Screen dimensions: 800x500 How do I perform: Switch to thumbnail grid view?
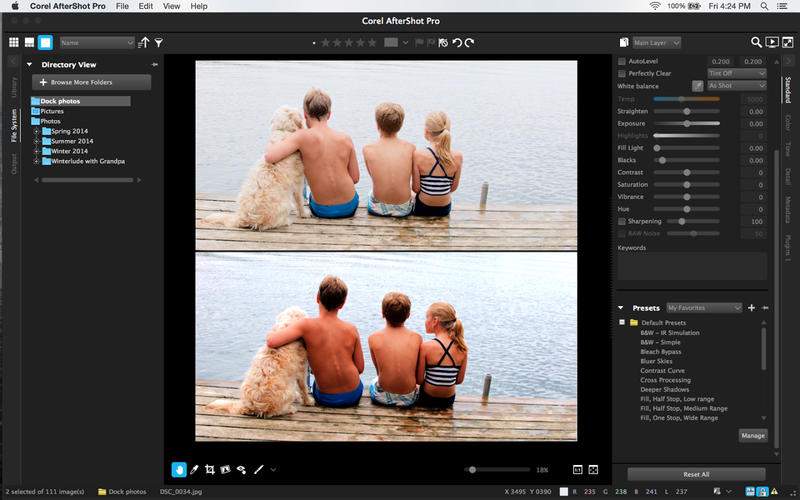click(x=14, y=43)
